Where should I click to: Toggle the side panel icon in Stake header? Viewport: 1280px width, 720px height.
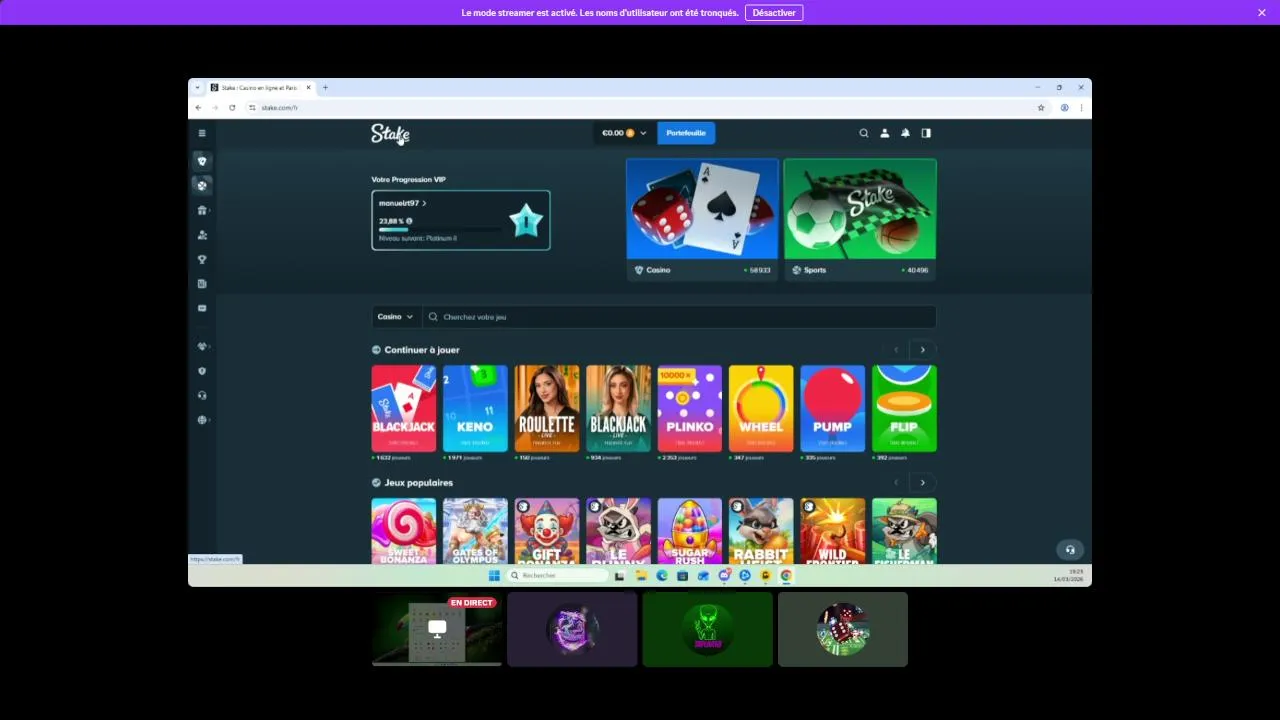point(926,133)
